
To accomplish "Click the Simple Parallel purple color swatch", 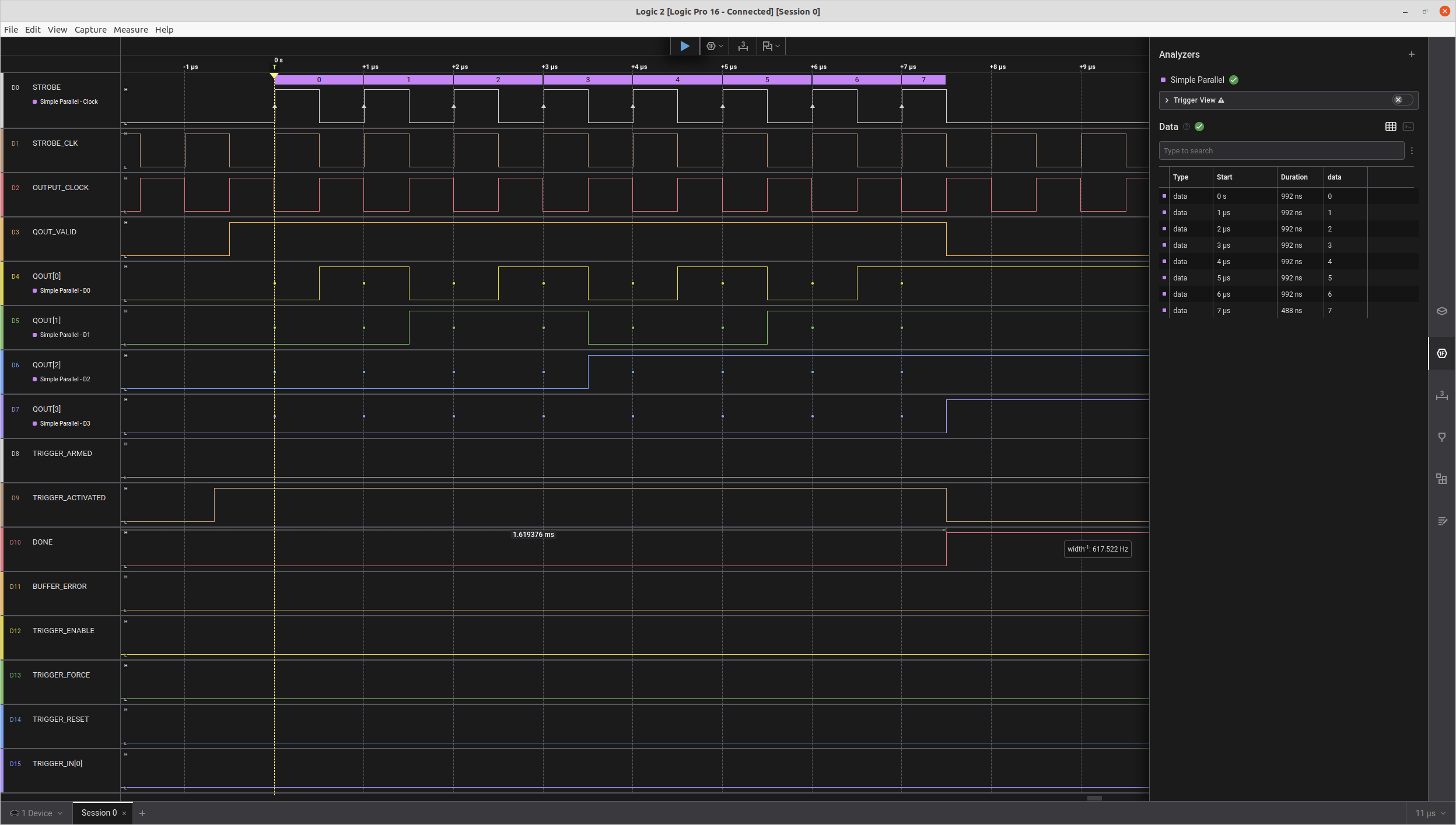I will pos(1163,80).
